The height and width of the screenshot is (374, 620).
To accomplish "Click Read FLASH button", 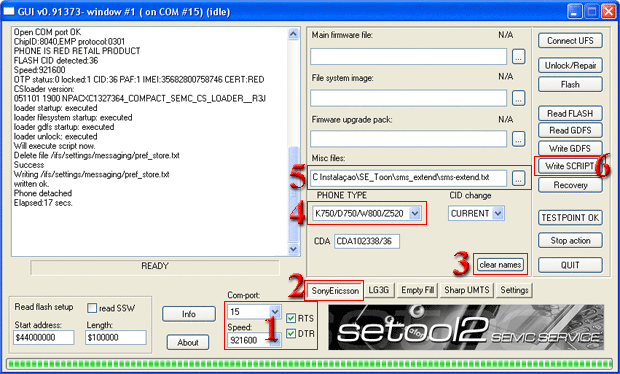I will tap(570, 113).
